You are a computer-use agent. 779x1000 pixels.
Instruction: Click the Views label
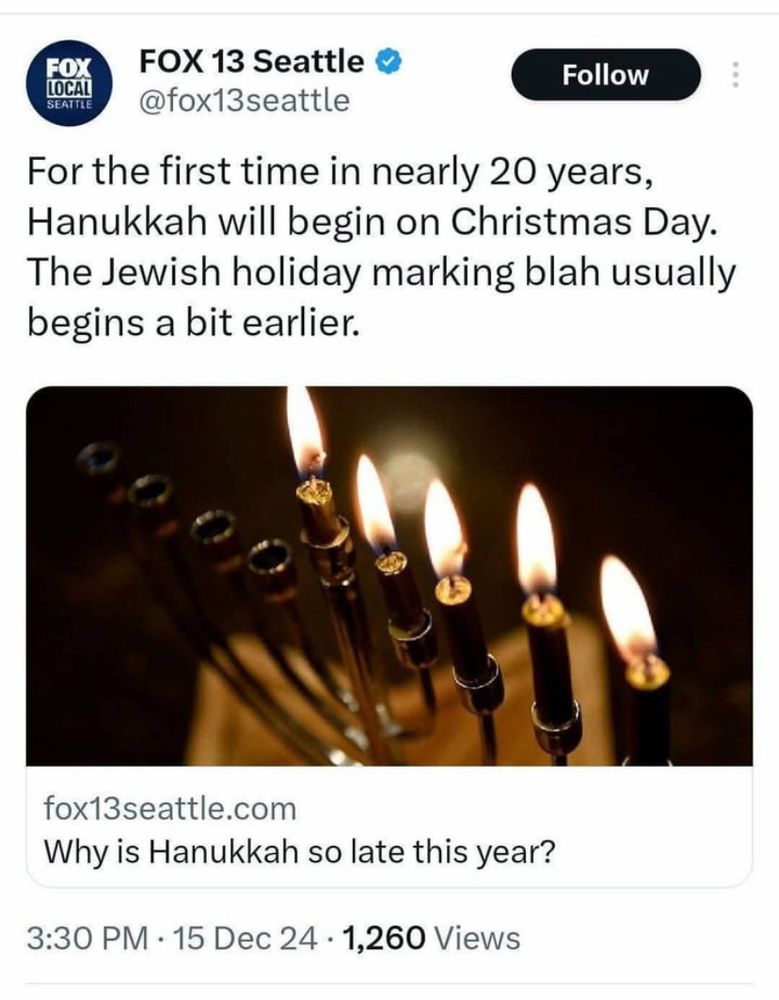click(x=477, y=938)
